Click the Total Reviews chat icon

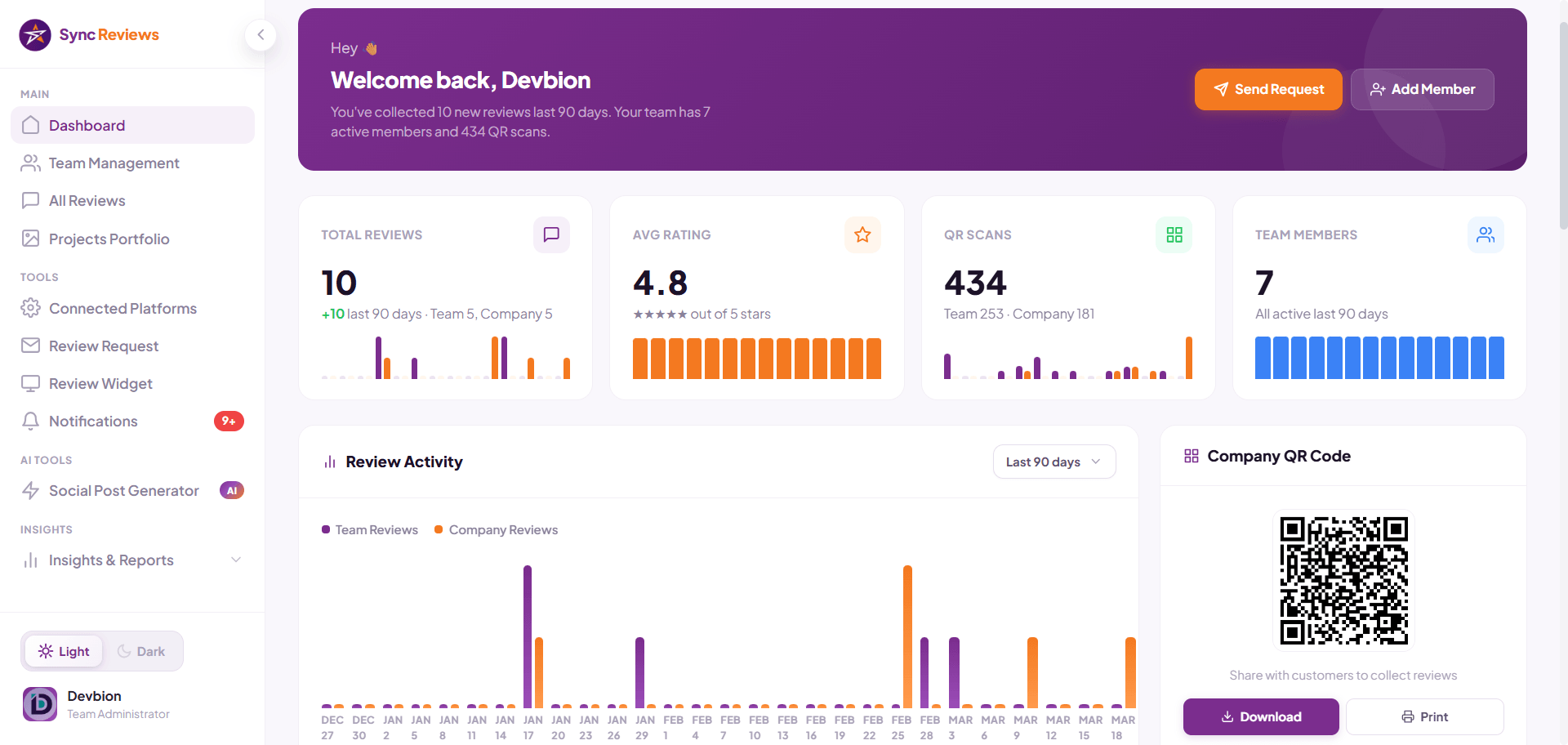pos(552,234)
